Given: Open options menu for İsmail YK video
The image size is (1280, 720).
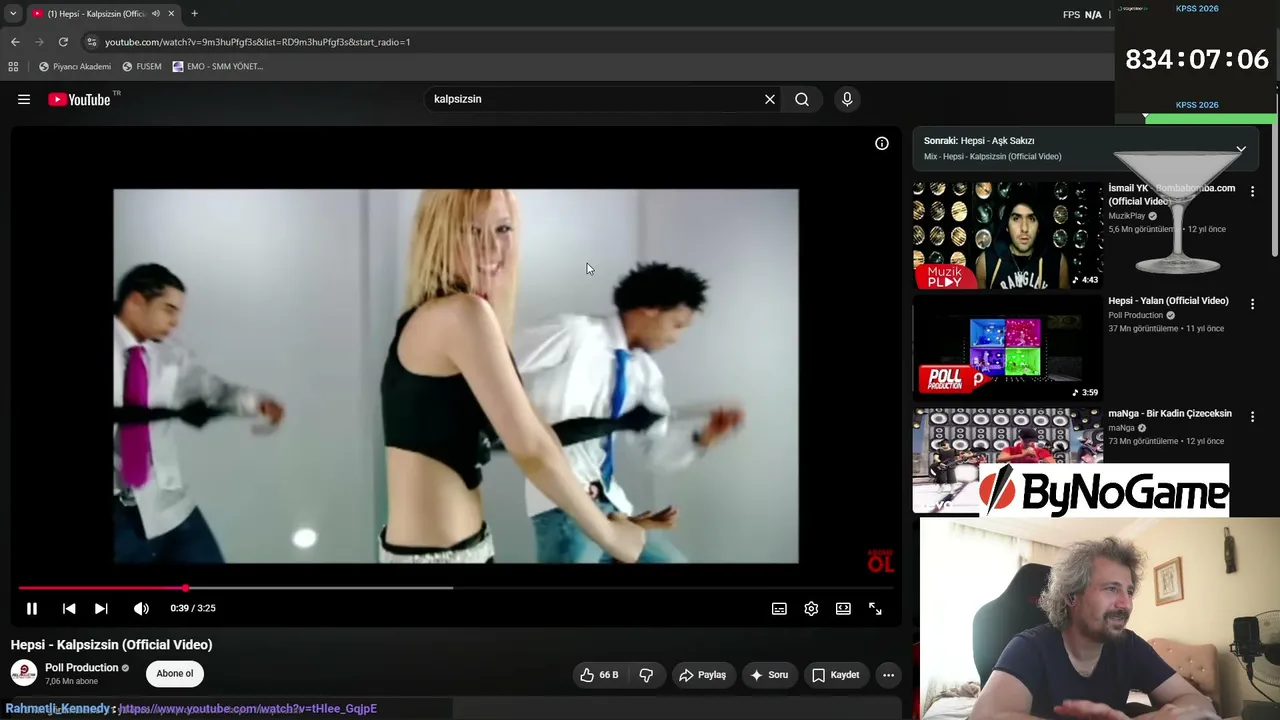Looking at the screenshot, I should [x=1252, y=191].
